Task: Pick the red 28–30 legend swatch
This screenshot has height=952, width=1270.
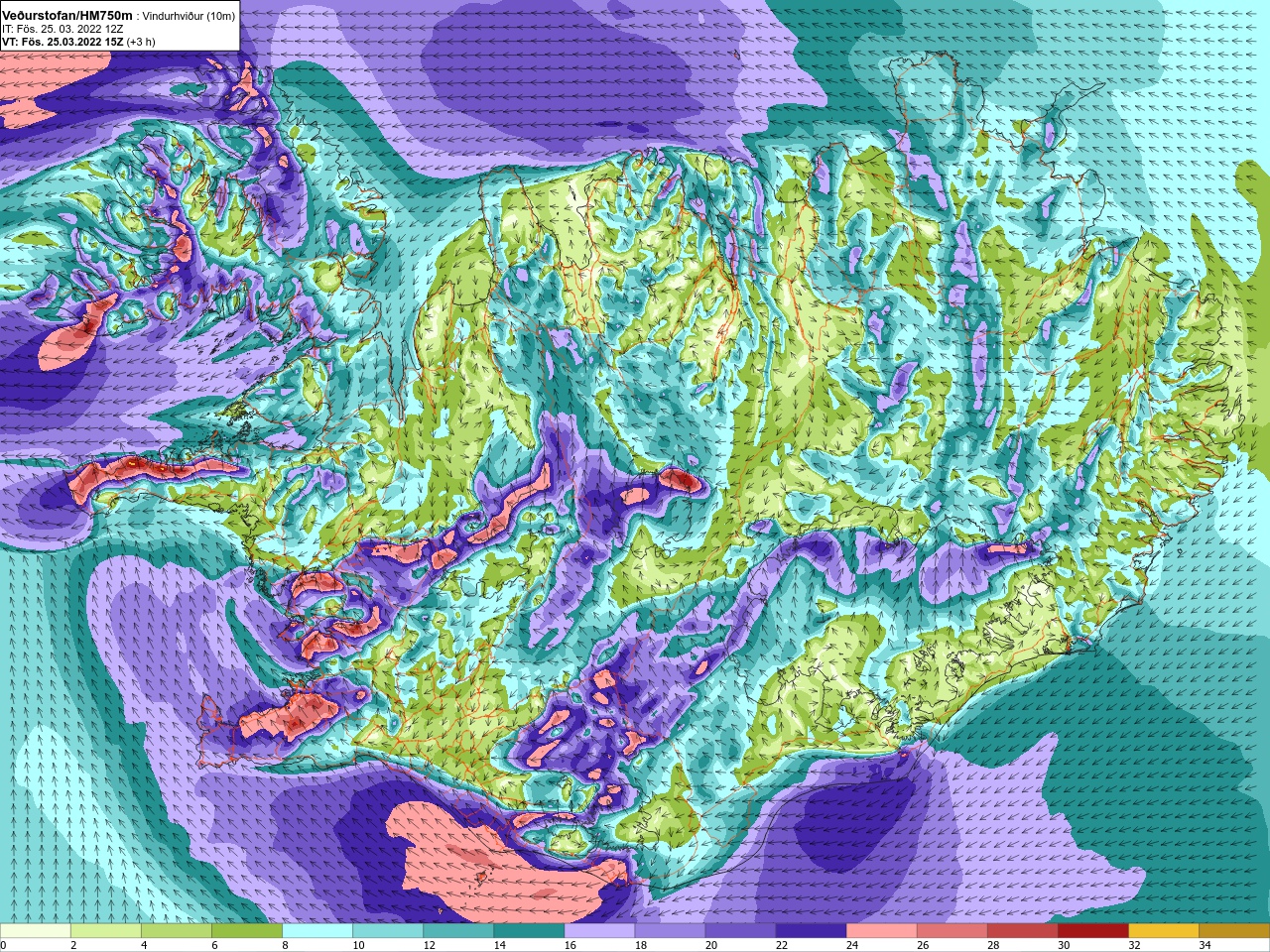Action: coord(1022,932)
